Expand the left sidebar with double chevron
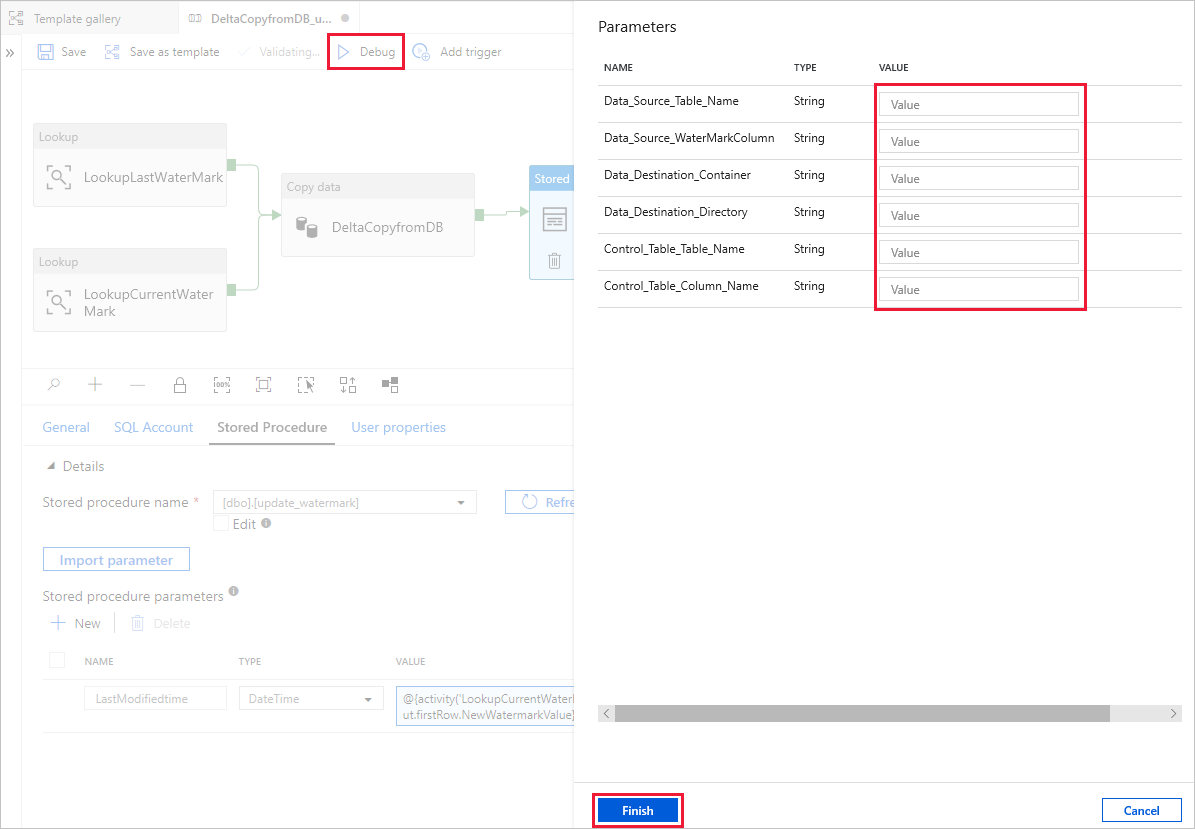 click(10, 53)
